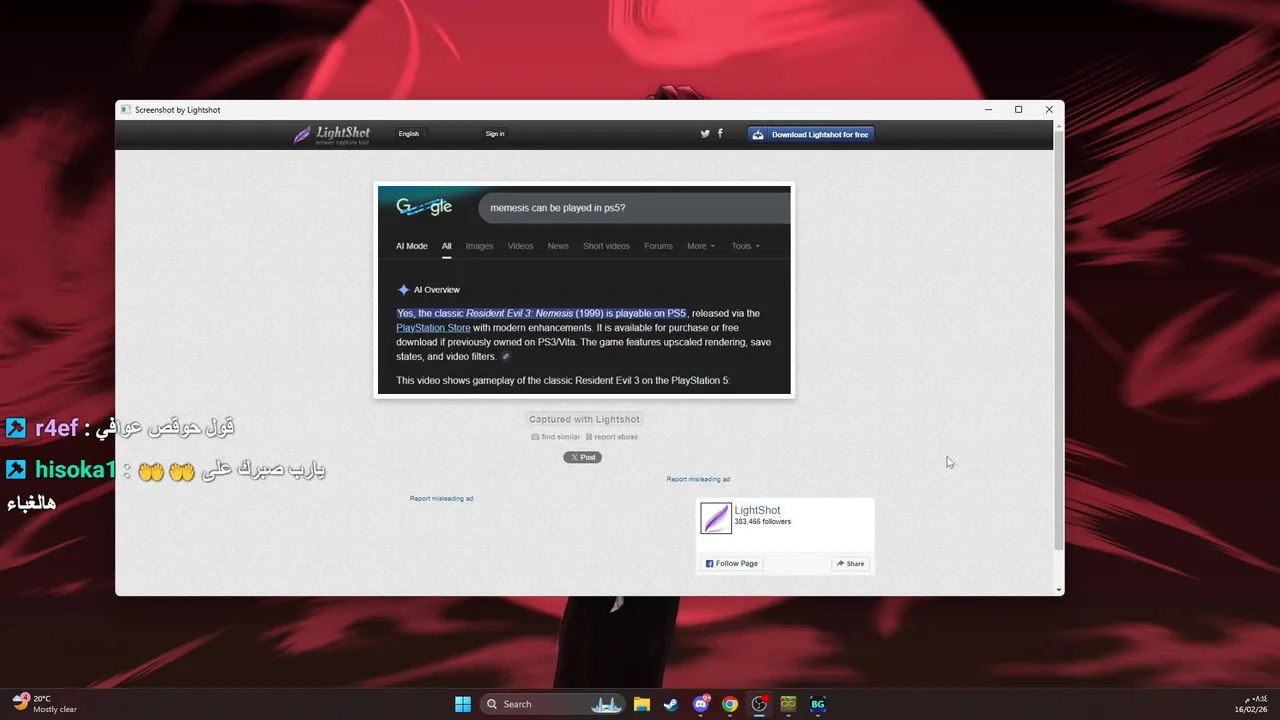
Task: Click the taskbar Search box
Action: [x=552, y=704]
